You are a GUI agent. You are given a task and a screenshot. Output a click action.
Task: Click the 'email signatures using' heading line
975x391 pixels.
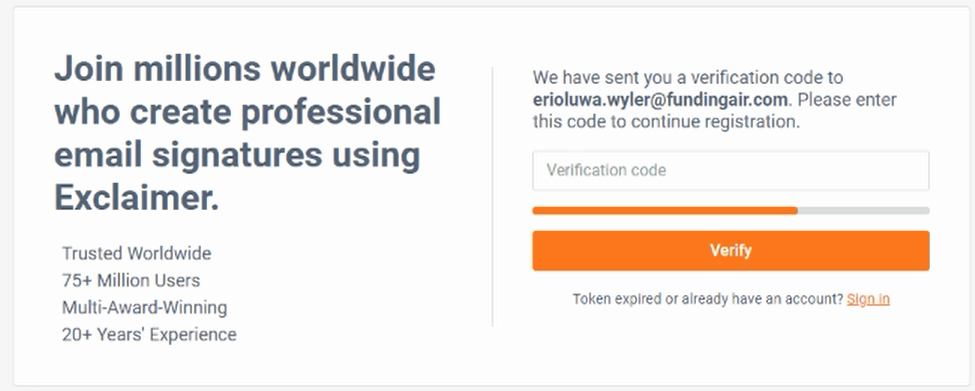(238, 156)
